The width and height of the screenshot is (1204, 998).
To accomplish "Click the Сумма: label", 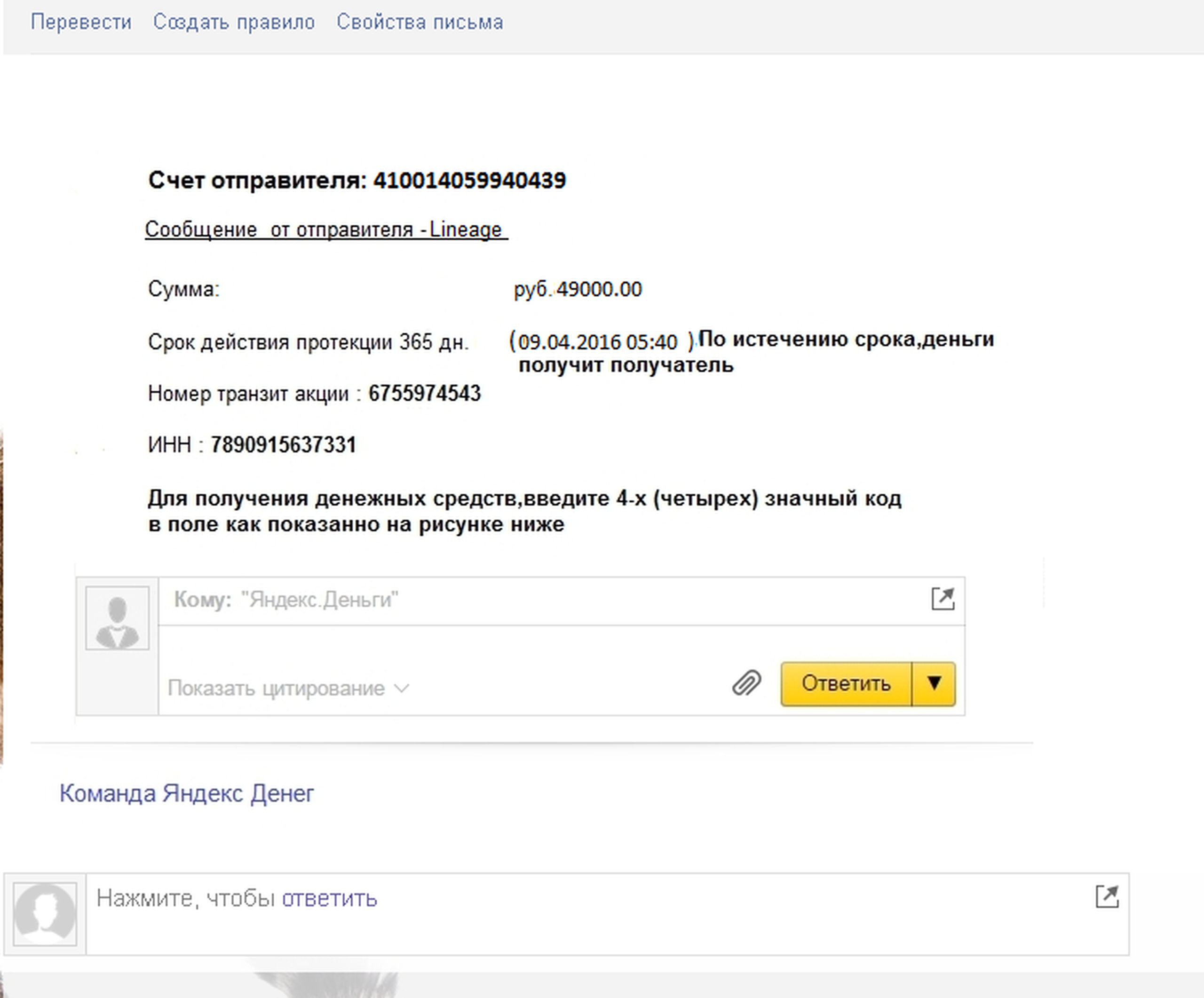I will click(x=184, y=289).
